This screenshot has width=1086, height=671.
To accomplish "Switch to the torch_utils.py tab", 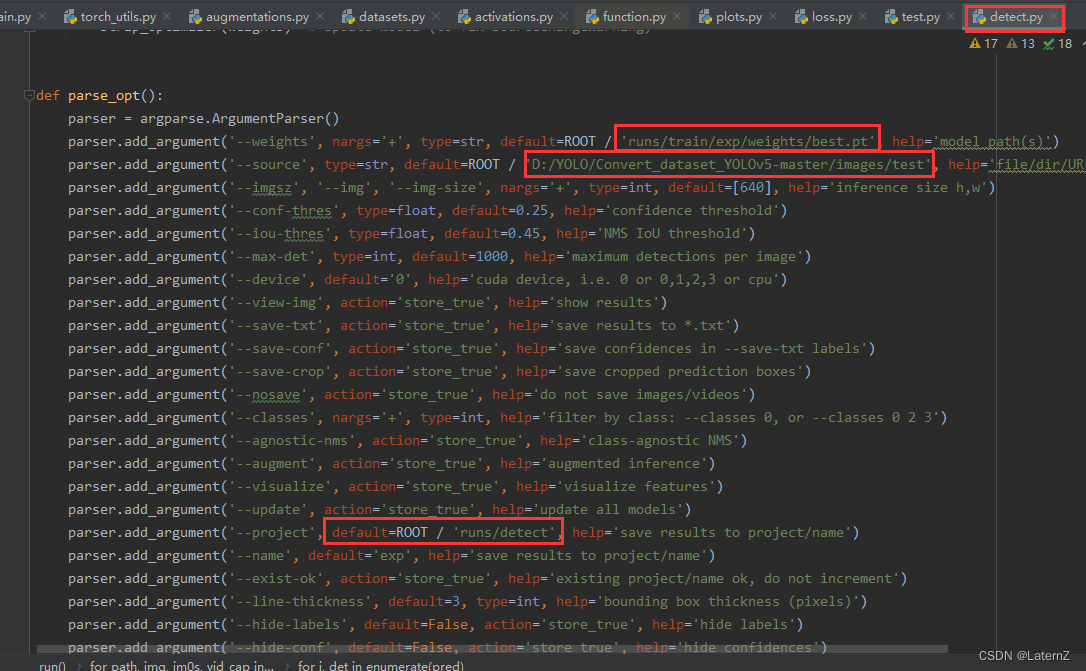I will pos(109,17).
